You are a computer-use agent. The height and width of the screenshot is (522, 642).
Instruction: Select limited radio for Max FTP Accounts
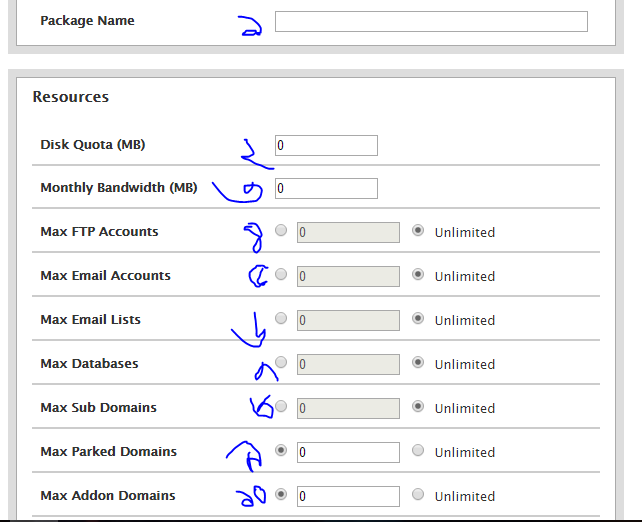pyautogui.click(x=281, y=231)
